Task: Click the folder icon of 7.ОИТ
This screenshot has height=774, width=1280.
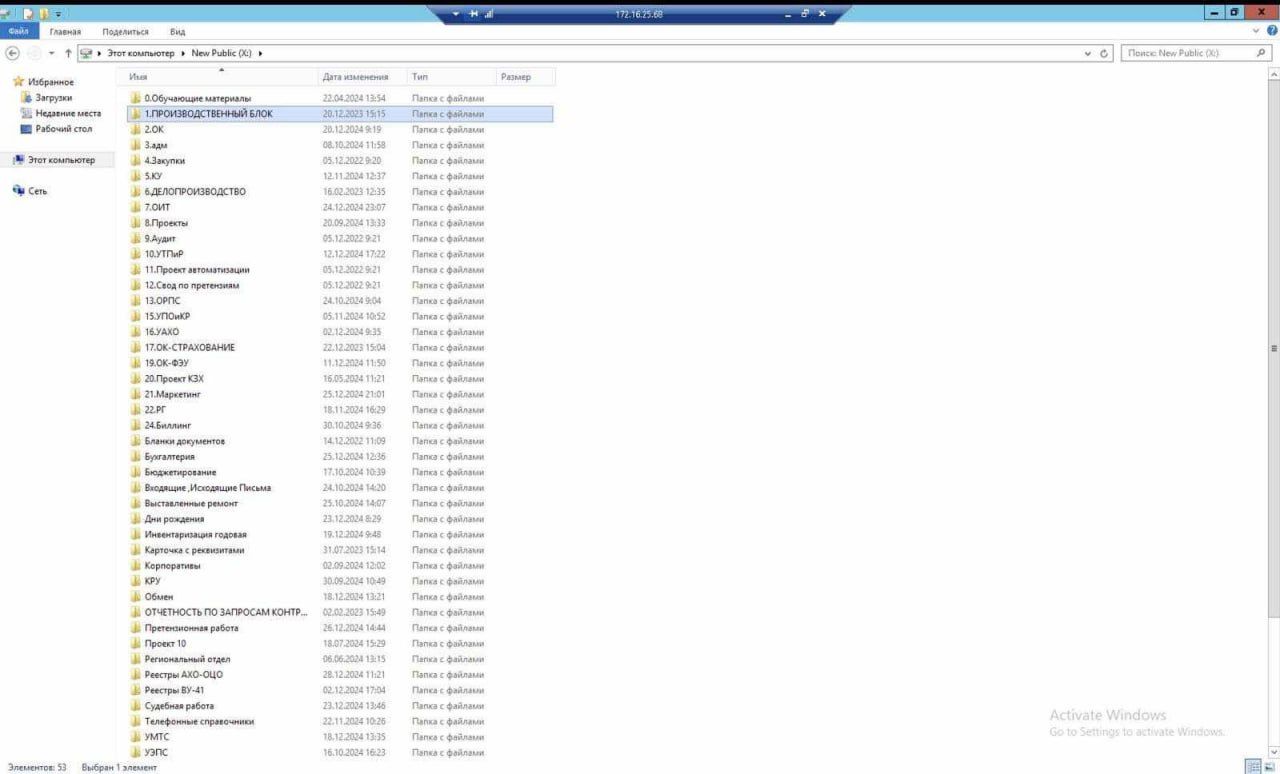Action: click(135, 207)
